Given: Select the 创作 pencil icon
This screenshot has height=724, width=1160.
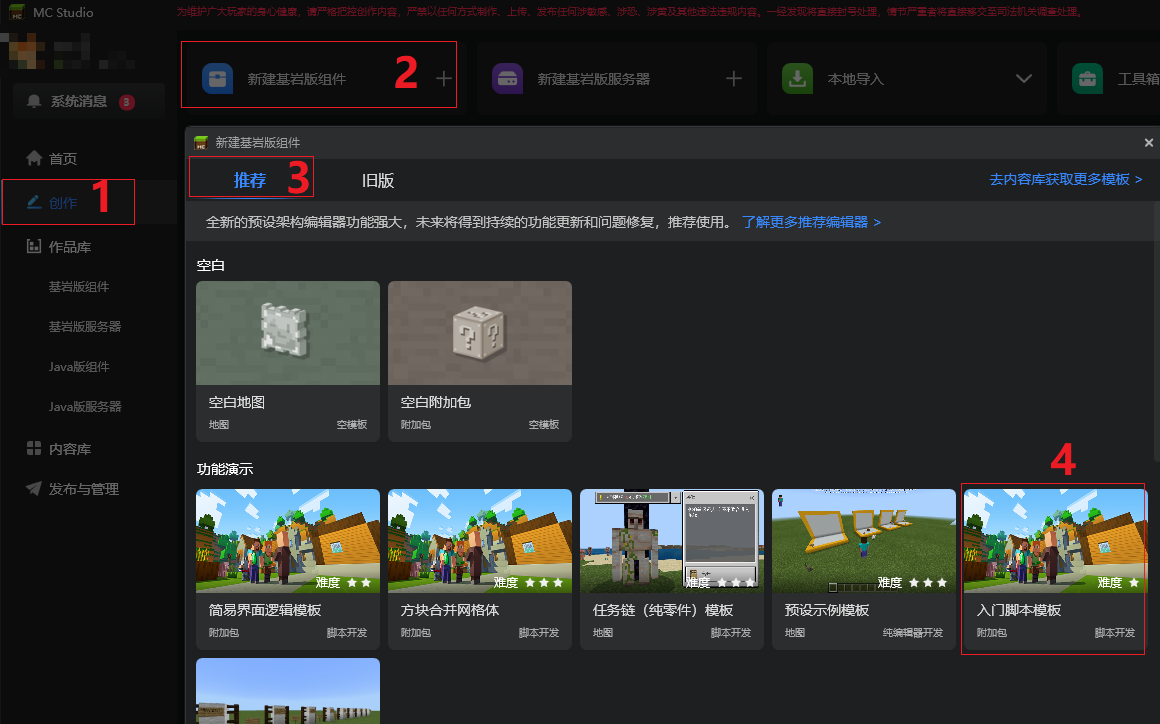Looking at the screenshot, I should click(34, 202).
